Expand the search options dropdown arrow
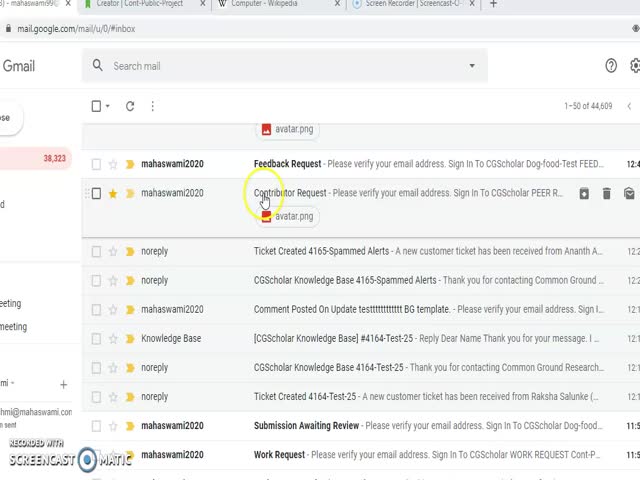Viewport: 640px width, 480px height. pos(472,66)
